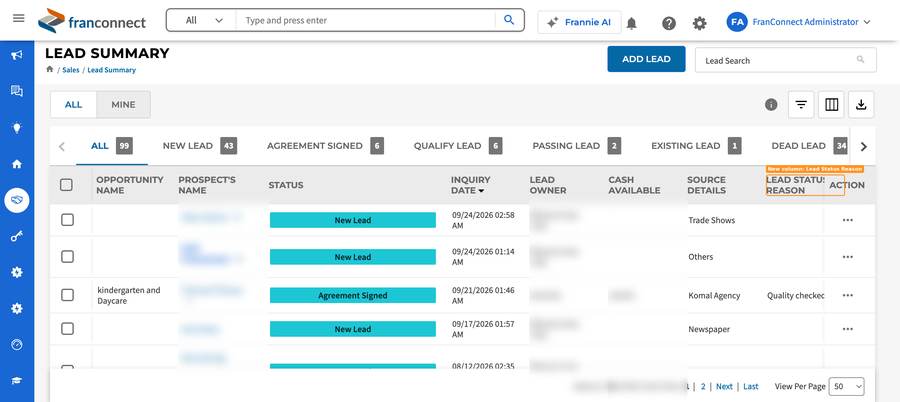The image size is (900, 402).
Task: Open the graduation cap training sidebar icon
Action: pyautogui.click(x=17, y=381)
